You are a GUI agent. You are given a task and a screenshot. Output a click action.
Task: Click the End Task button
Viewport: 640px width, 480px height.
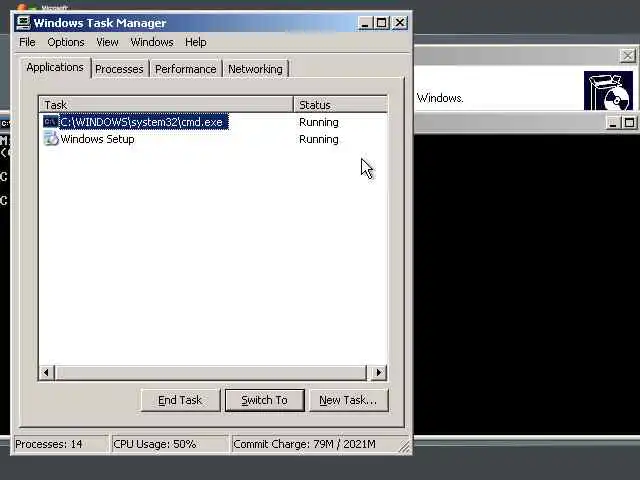[x=180, y=400]
